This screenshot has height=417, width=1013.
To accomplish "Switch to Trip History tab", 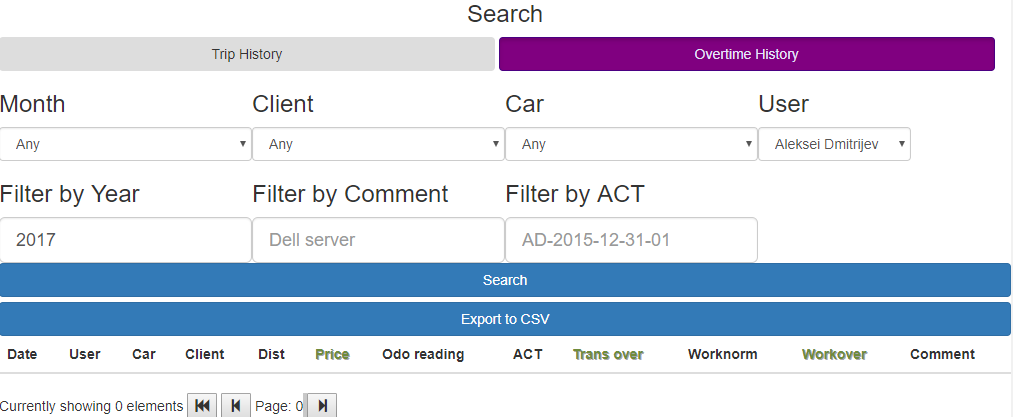I will point(247,54).
